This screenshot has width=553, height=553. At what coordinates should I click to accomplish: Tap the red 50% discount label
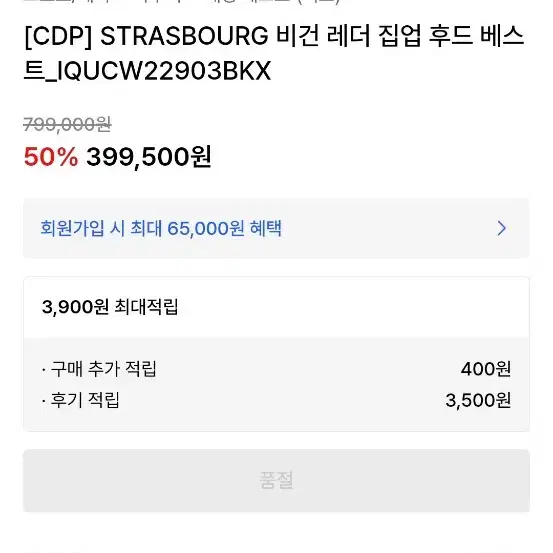tap(51, 157)
